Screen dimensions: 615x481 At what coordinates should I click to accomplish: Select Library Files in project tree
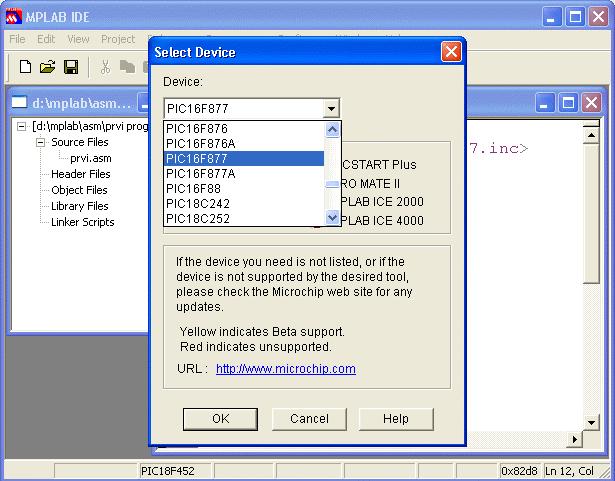coord(80,206)
